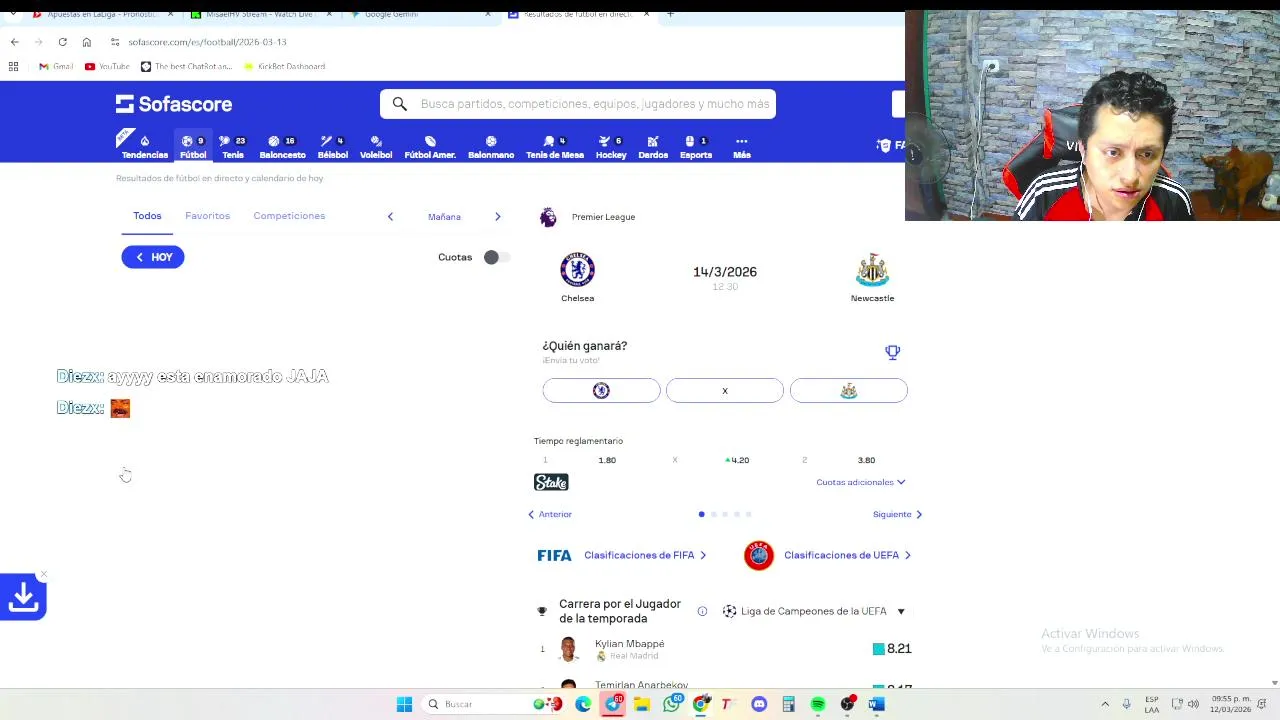Open the Tenis de Mesa category

point(555,147)
